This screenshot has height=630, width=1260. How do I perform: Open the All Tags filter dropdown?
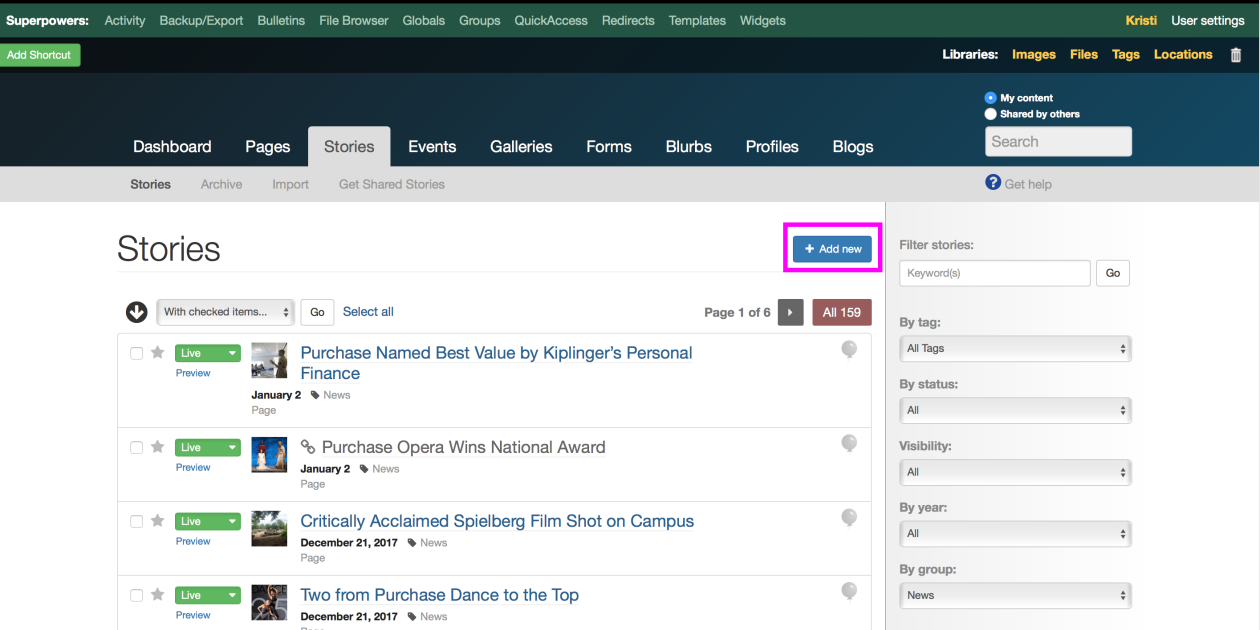(x=1015, y=348)
